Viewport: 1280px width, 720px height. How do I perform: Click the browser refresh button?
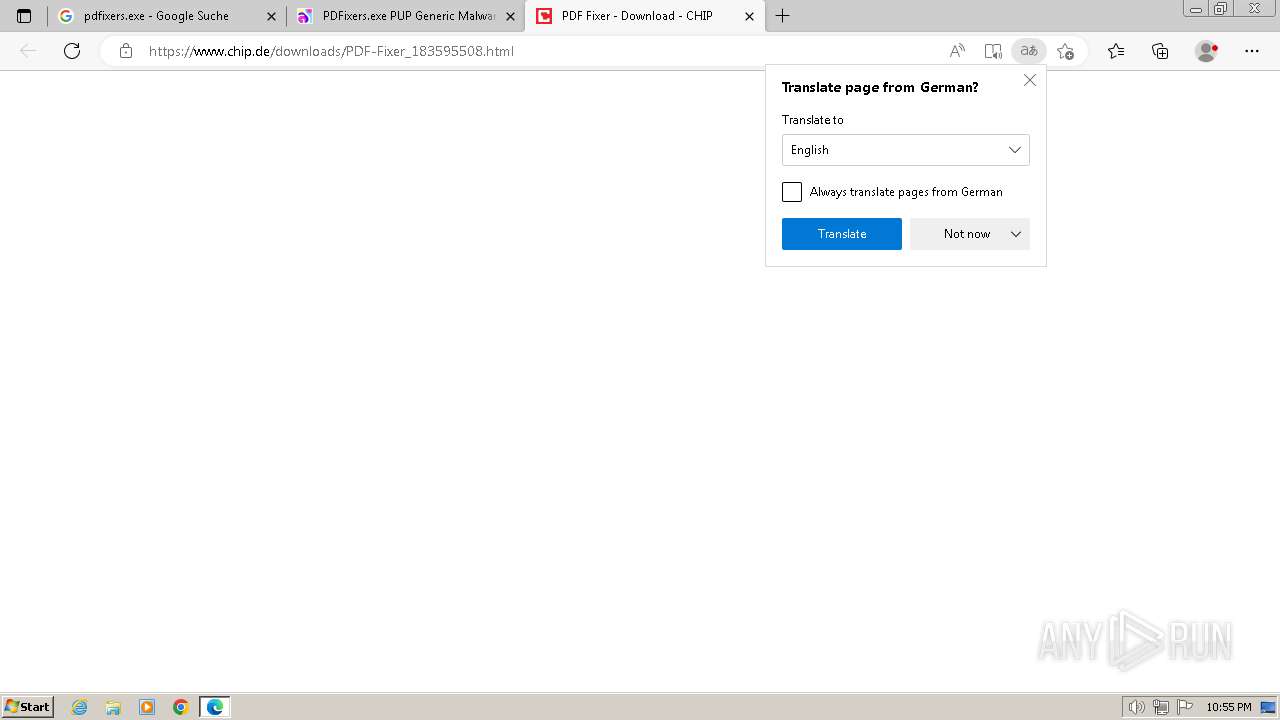coord(72,51)
